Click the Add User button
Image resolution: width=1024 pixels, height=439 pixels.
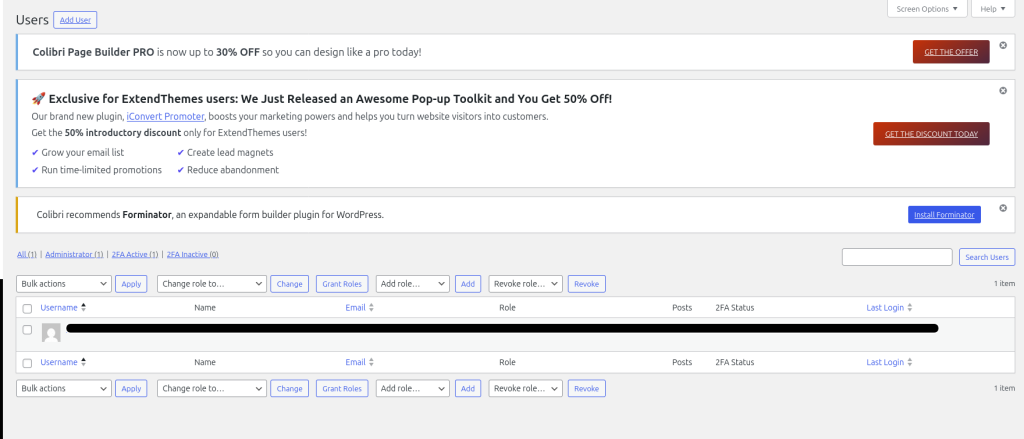(x=77, y=20)
